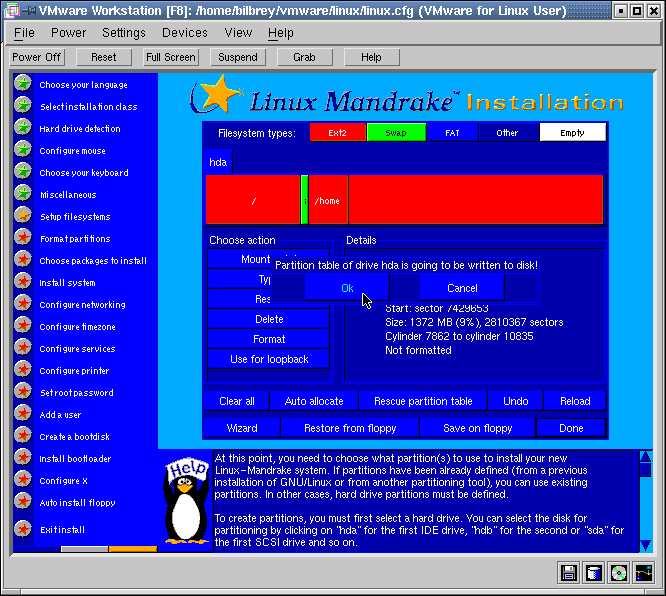Open the Settings menu
This screenshot has height=596, width=666.
tap(124, 33)
